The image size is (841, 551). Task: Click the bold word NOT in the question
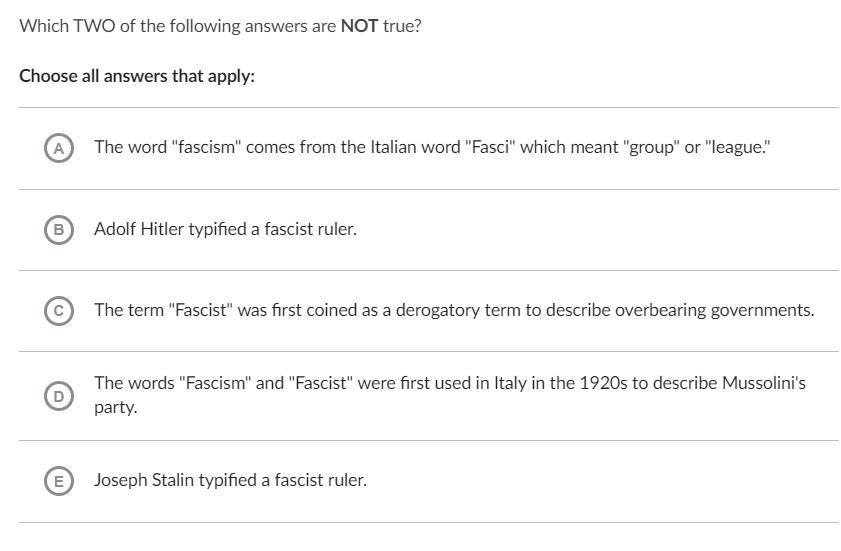pos(359,26)
